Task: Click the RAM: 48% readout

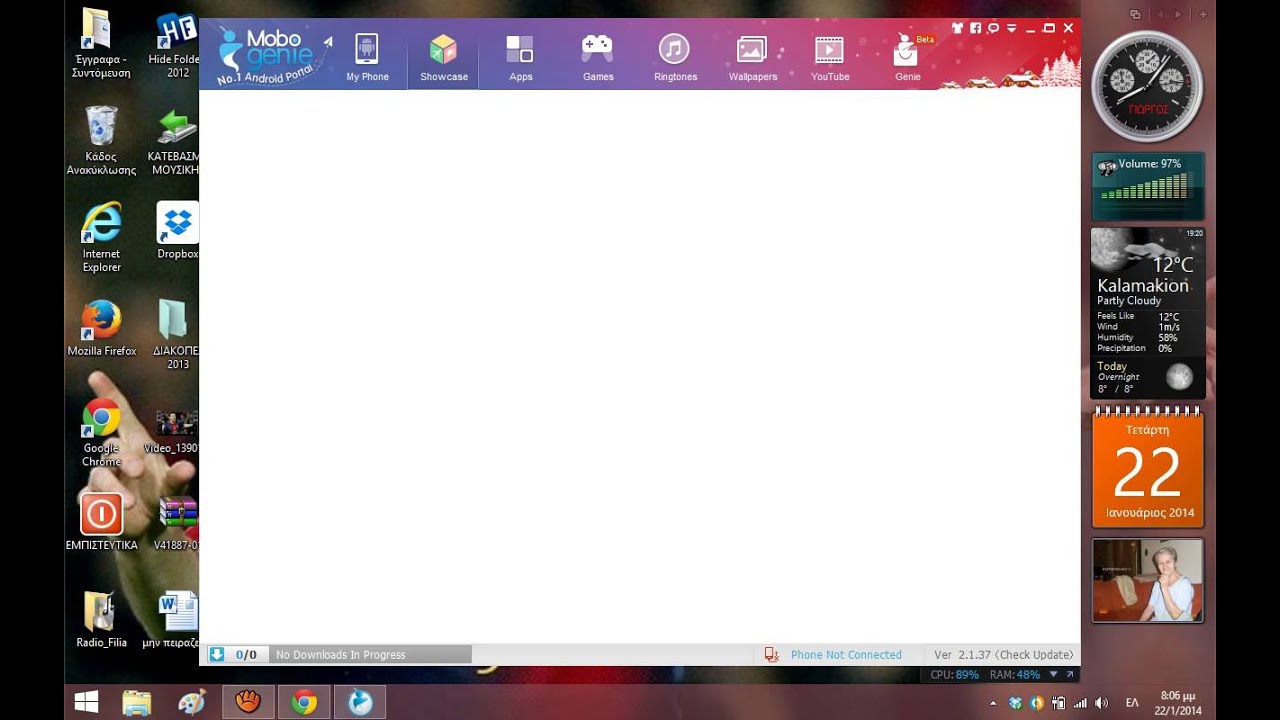Action: 1014,675
